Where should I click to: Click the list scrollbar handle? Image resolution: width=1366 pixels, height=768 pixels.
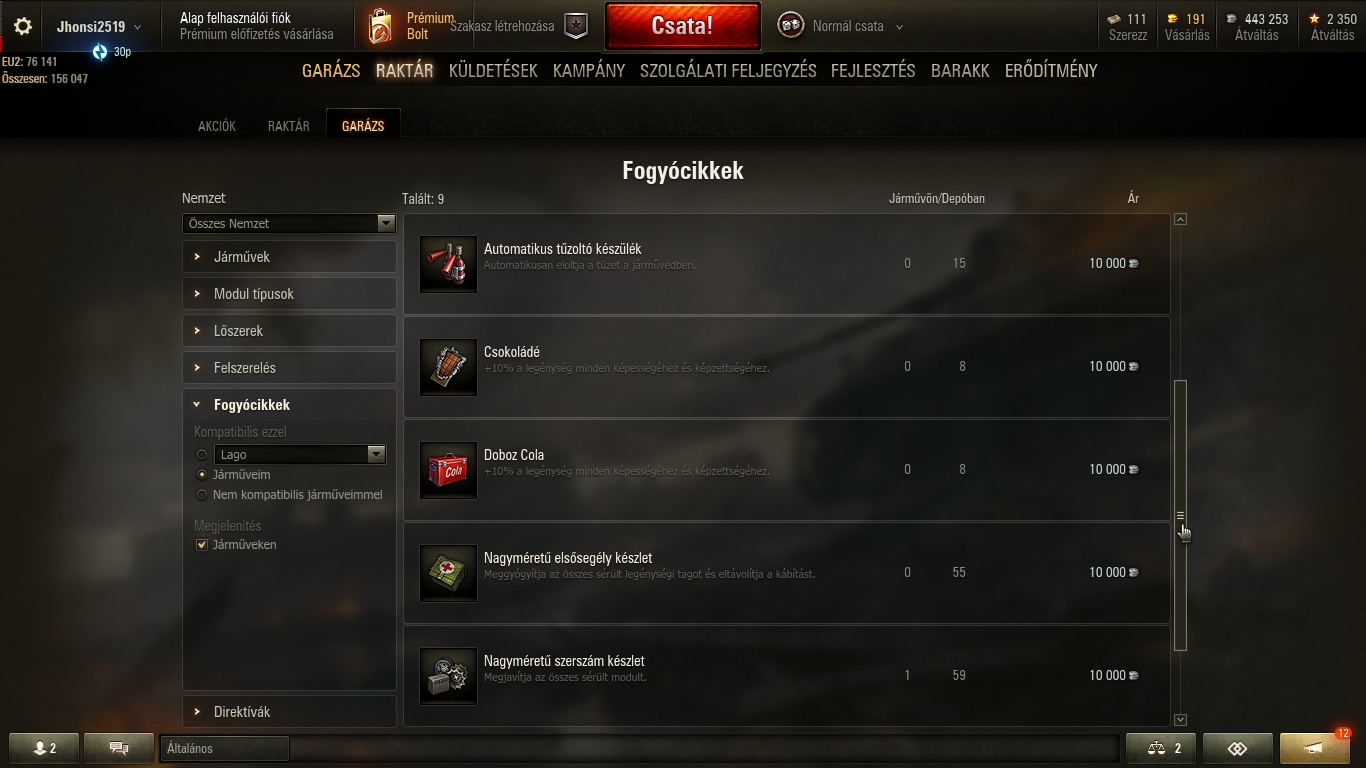(x=1180, y=515)
